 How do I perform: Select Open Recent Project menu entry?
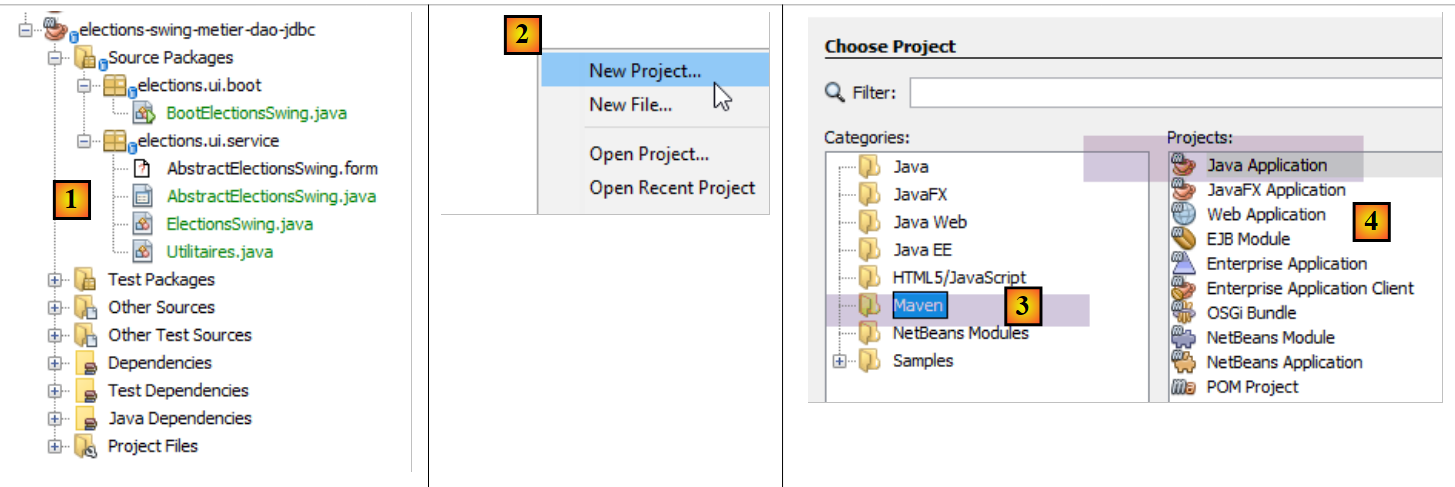pyautogui.click(x=672, y=188)
